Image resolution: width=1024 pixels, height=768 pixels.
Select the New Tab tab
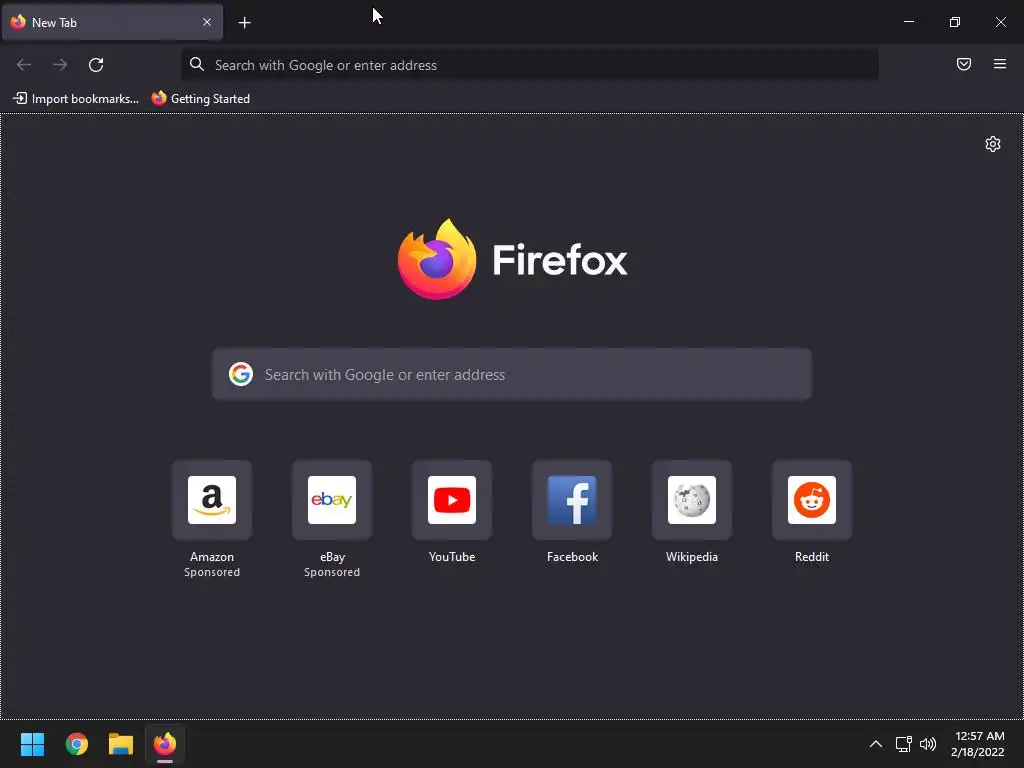pyautogui.click(x=112, y=22)
